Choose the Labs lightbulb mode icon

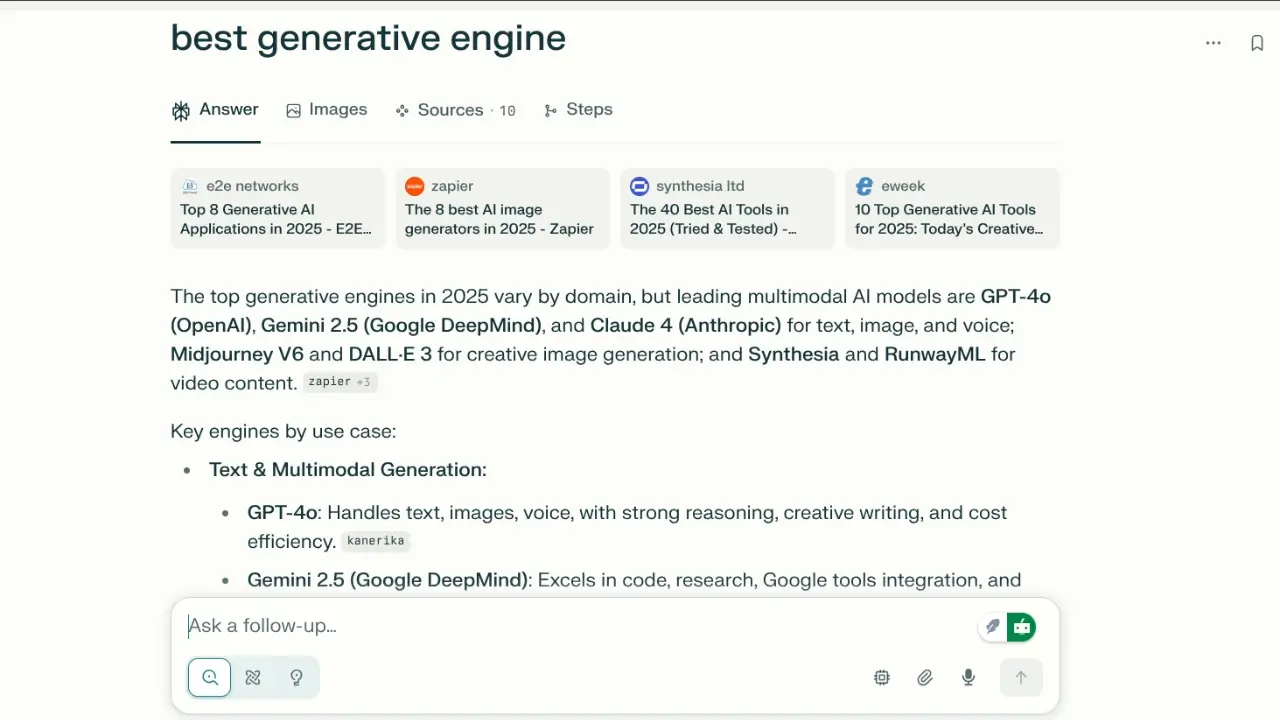[296, 677]
